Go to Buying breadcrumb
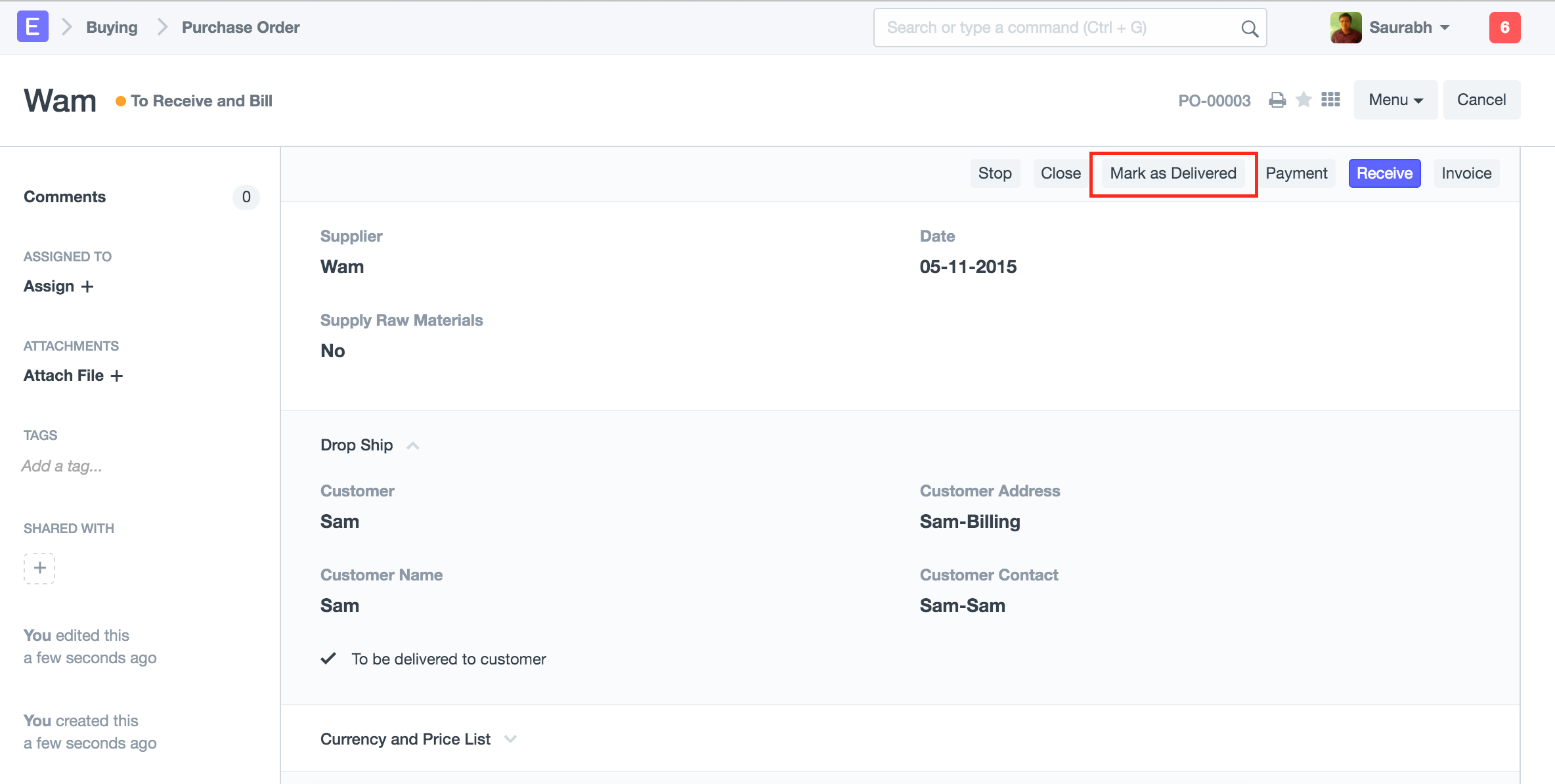Image resolution: width=1555 pixels, height=784 pixels. (x=112, y=28)
